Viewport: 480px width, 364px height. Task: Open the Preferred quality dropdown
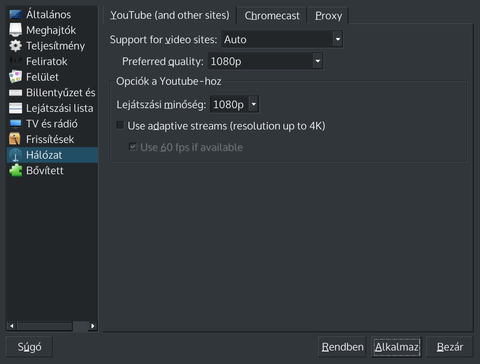265,61
